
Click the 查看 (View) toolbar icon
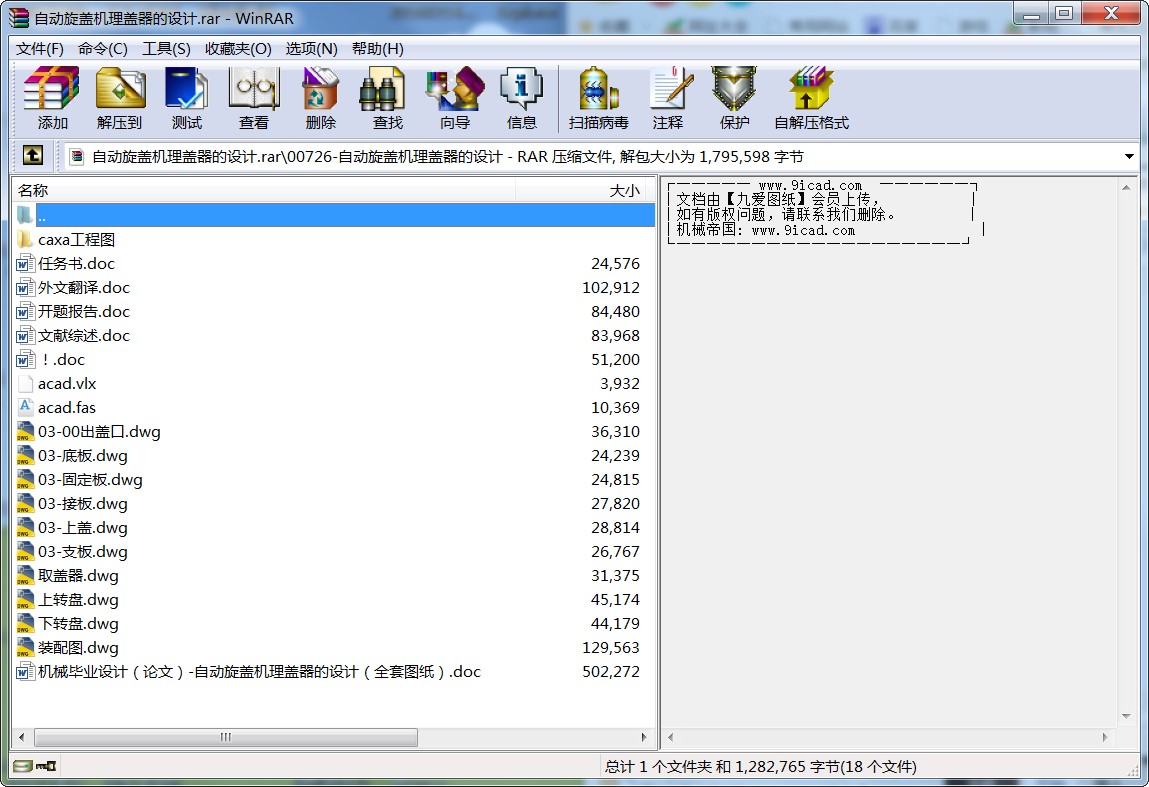pos(253,97)
